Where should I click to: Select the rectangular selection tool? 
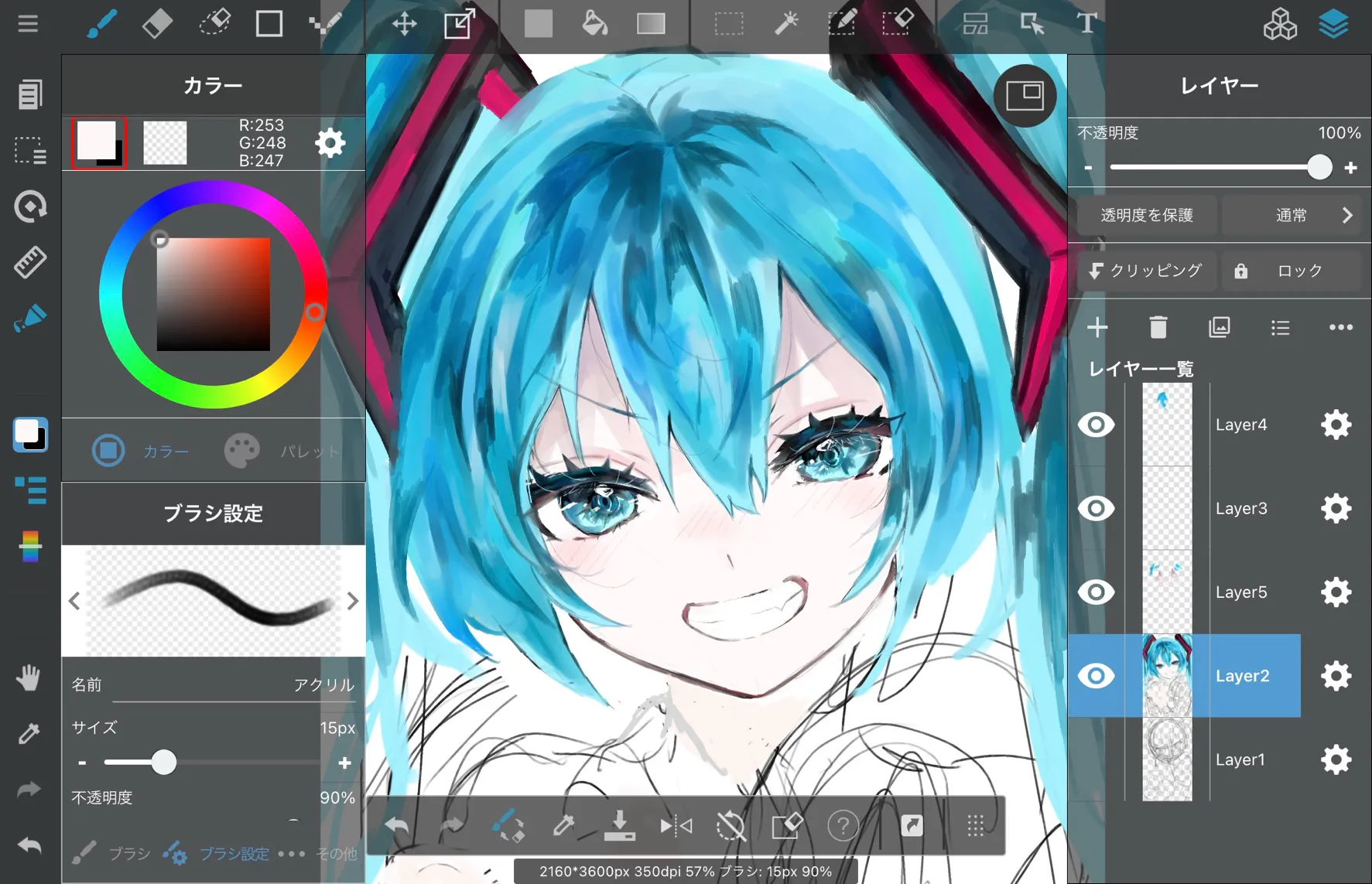(729, 24)
